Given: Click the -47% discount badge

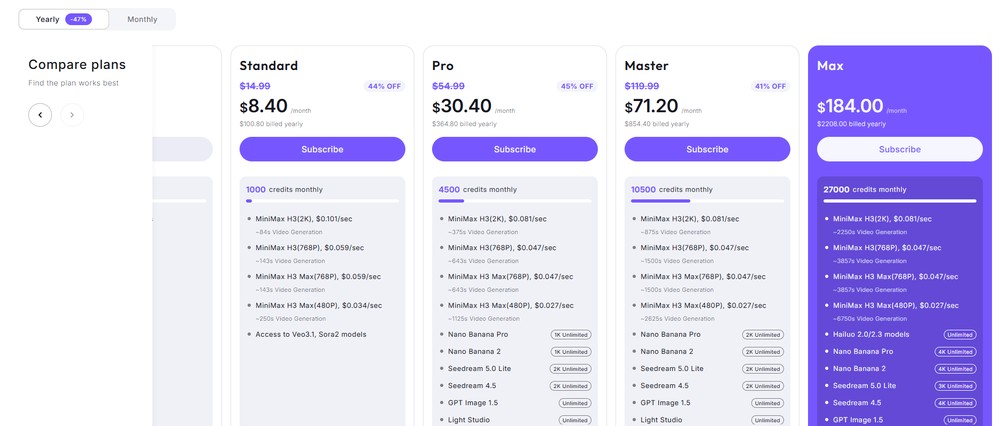Looking at the screenshot, I should pos(78,19).
